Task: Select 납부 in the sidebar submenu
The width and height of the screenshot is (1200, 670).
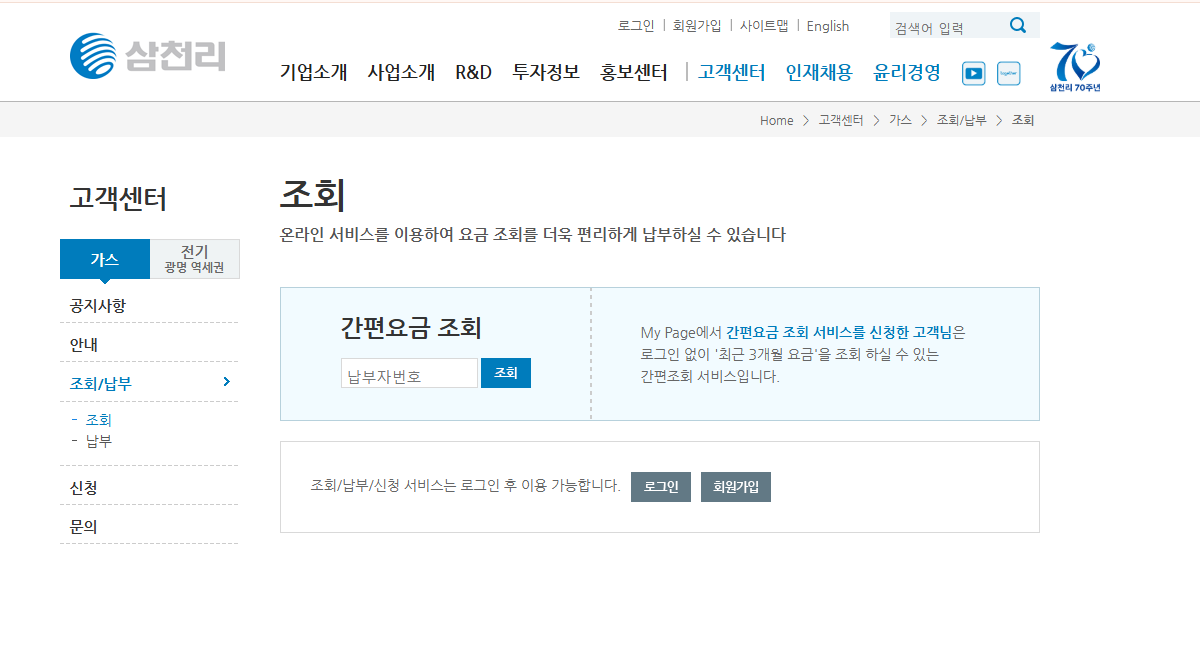Action: coord(100,441)
